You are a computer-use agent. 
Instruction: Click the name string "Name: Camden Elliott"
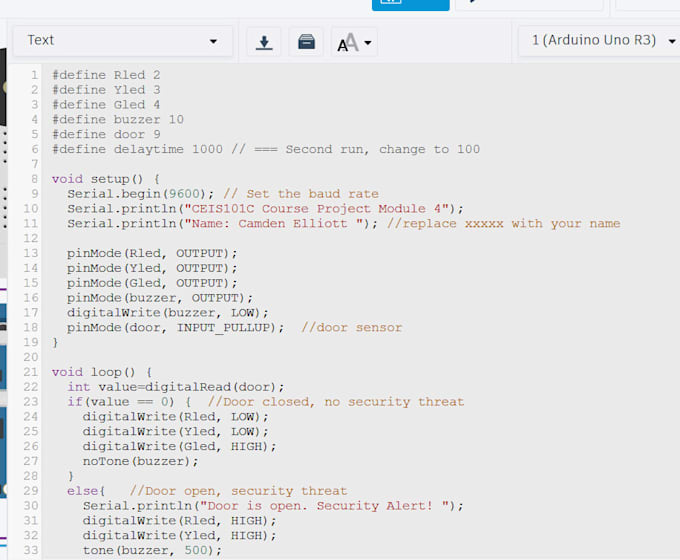274,223
